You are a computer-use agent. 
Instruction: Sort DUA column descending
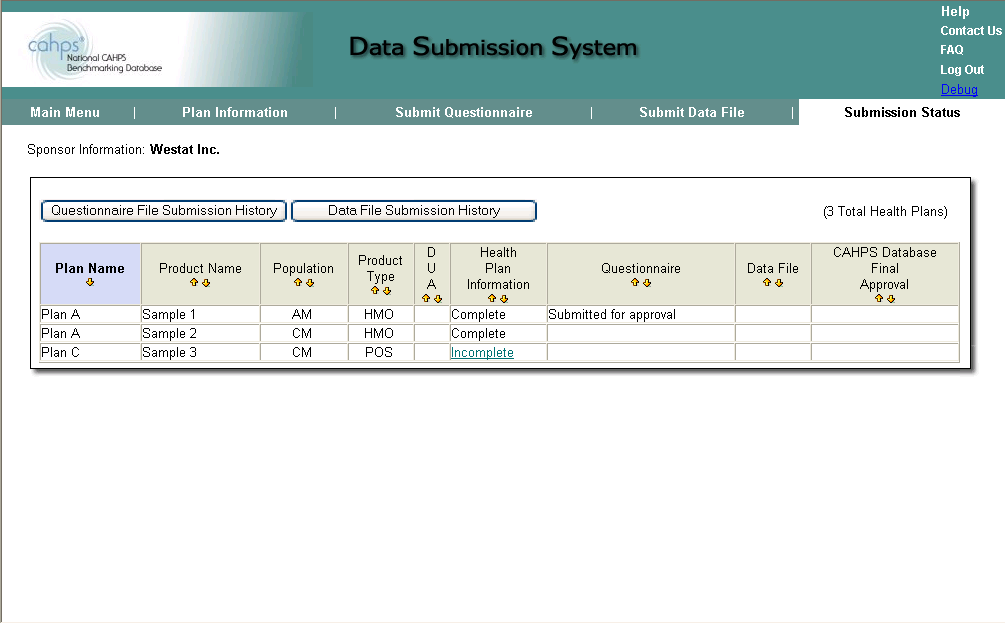(x=438, y=299)
